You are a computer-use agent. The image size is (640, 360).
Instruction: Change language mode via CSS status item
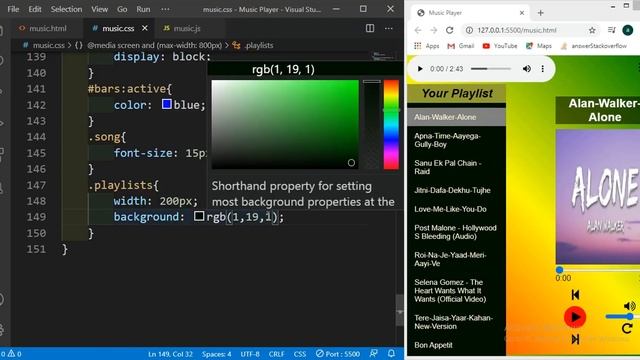point(300,354)
